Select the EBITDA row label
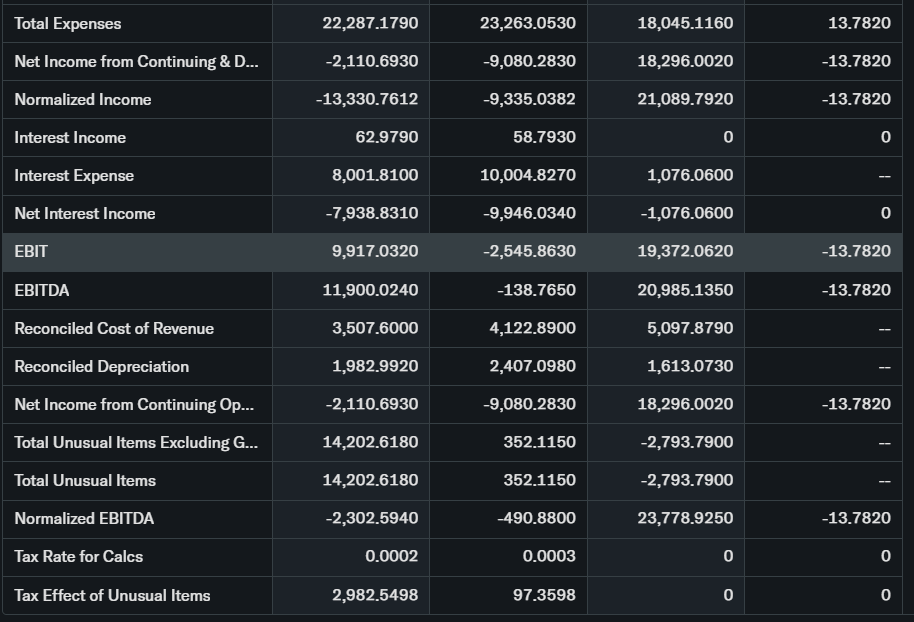This screenshot has width=914, height=622. 42,290
